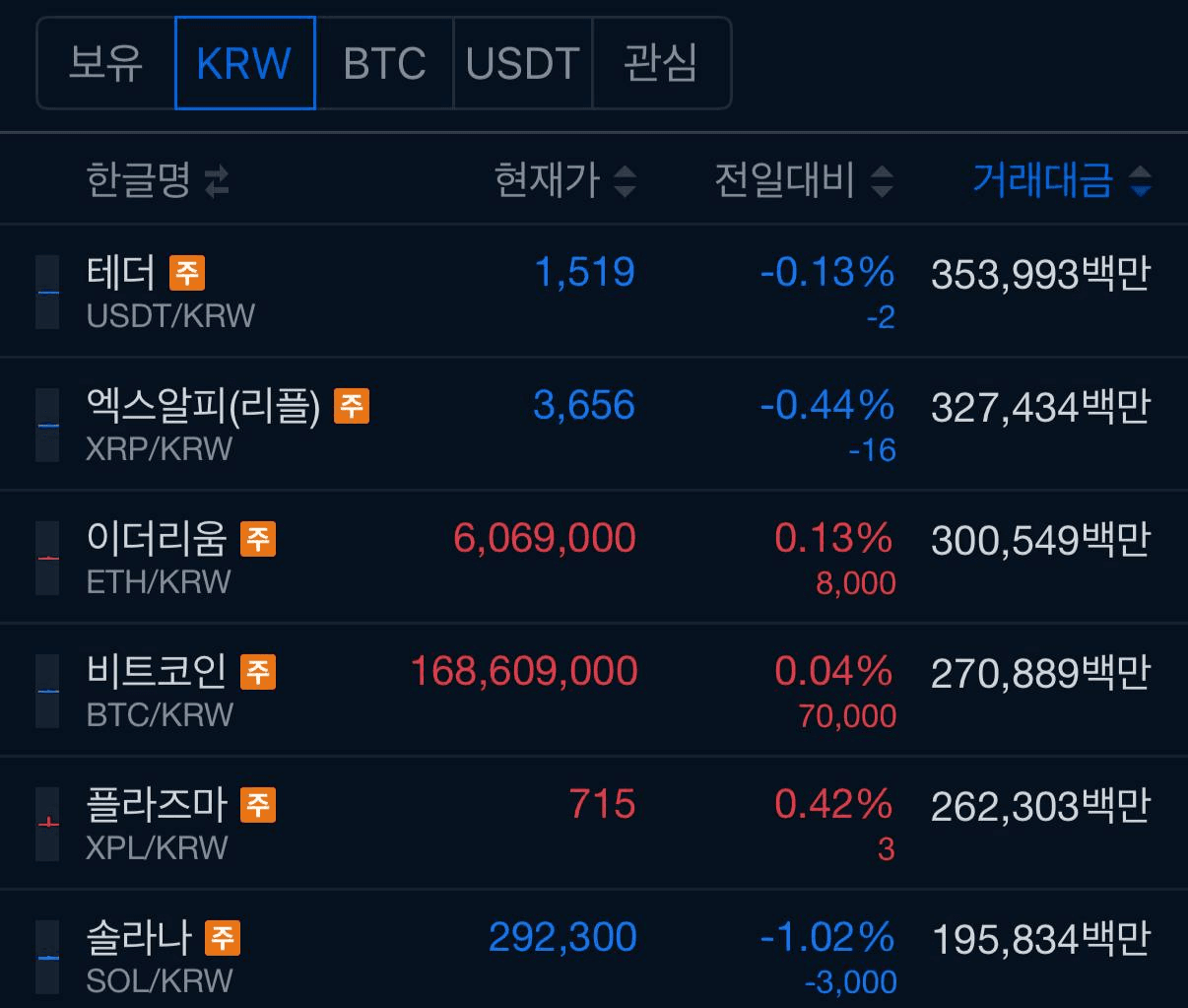The height and width of the screenshot is (1008, 1188).
Task: Click the 주 badge next to 이더리움
Action: [258, 538]
